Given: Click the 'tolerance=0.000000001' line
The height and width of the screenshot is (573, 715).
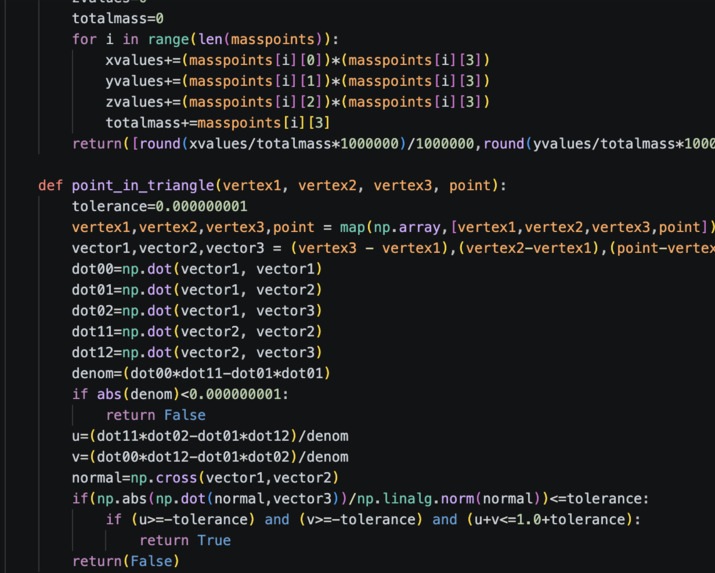Looking at the screenshot, I should 160,206.
